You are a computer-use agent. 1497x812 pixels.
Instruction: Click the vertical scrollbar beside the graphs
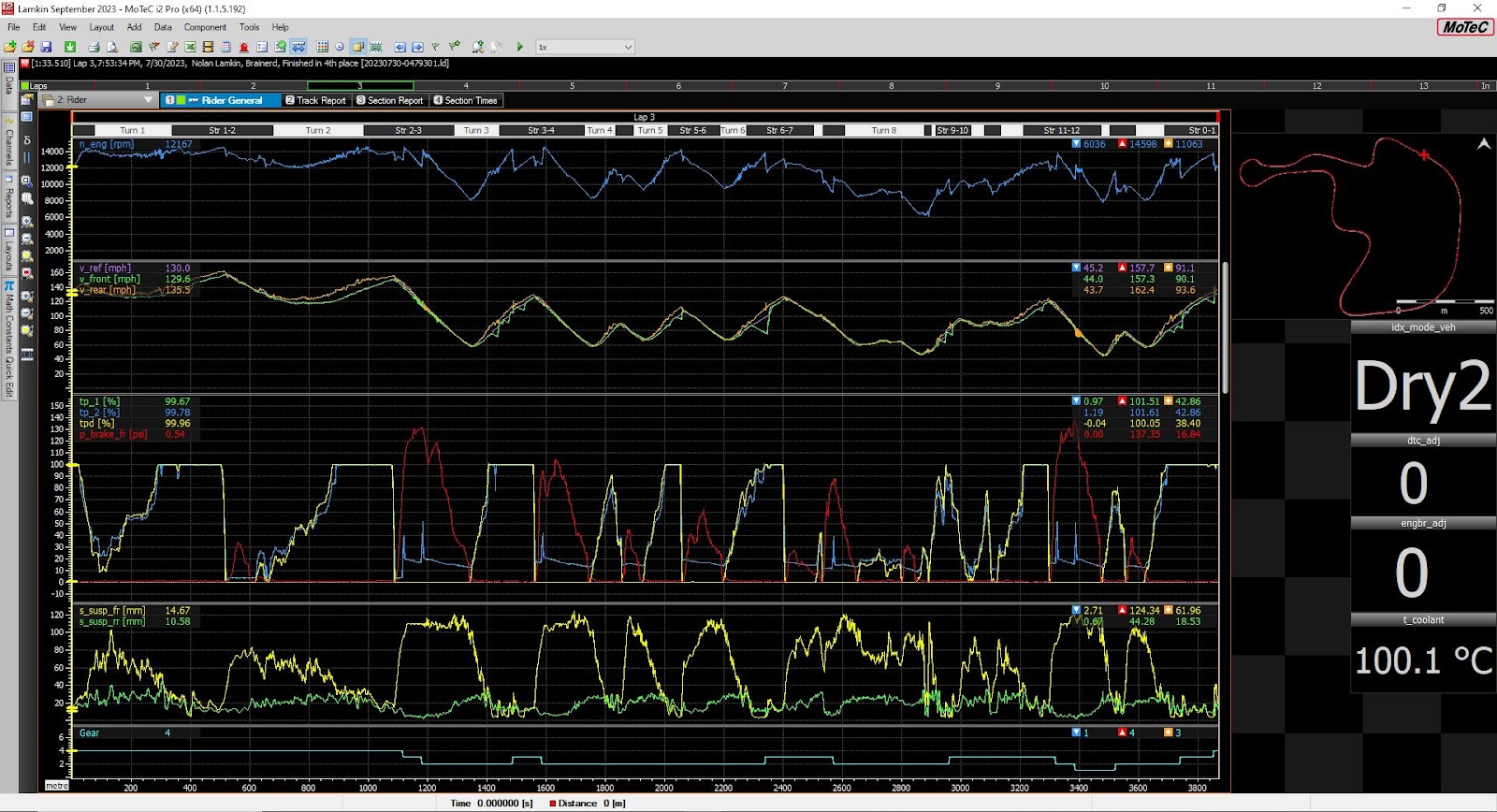pyautogui.click(x=1225, y=327)
